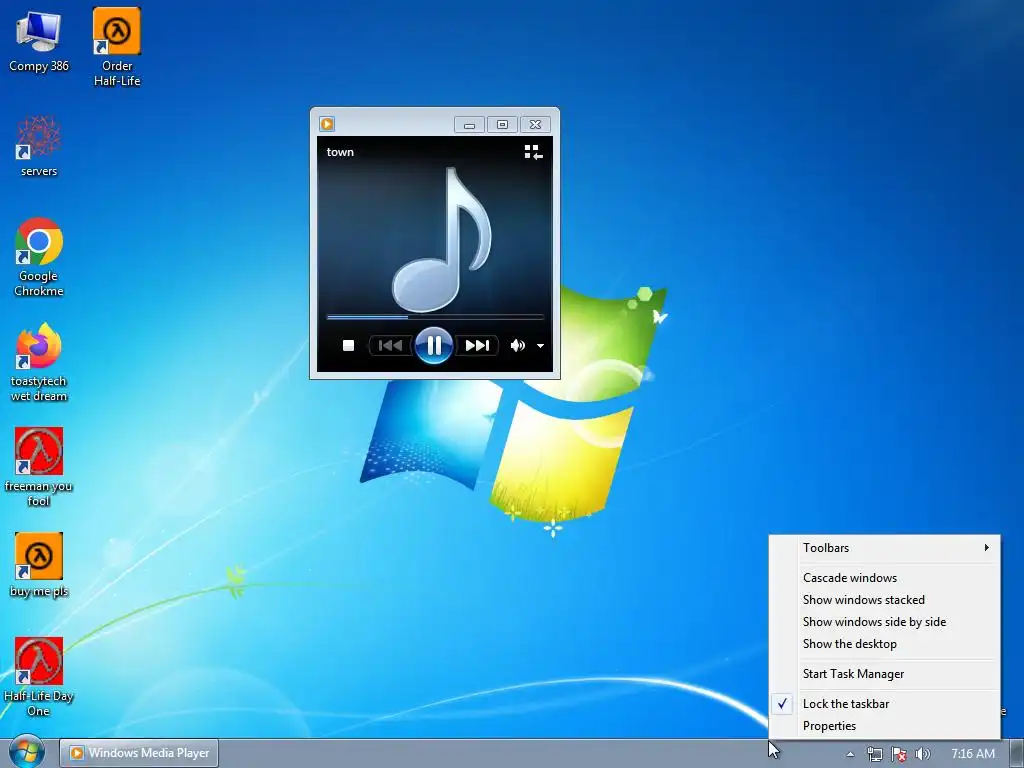Expand the Toolbars submenu
Viewport: 1024px width, 768px height.
(x=885, y=548)
